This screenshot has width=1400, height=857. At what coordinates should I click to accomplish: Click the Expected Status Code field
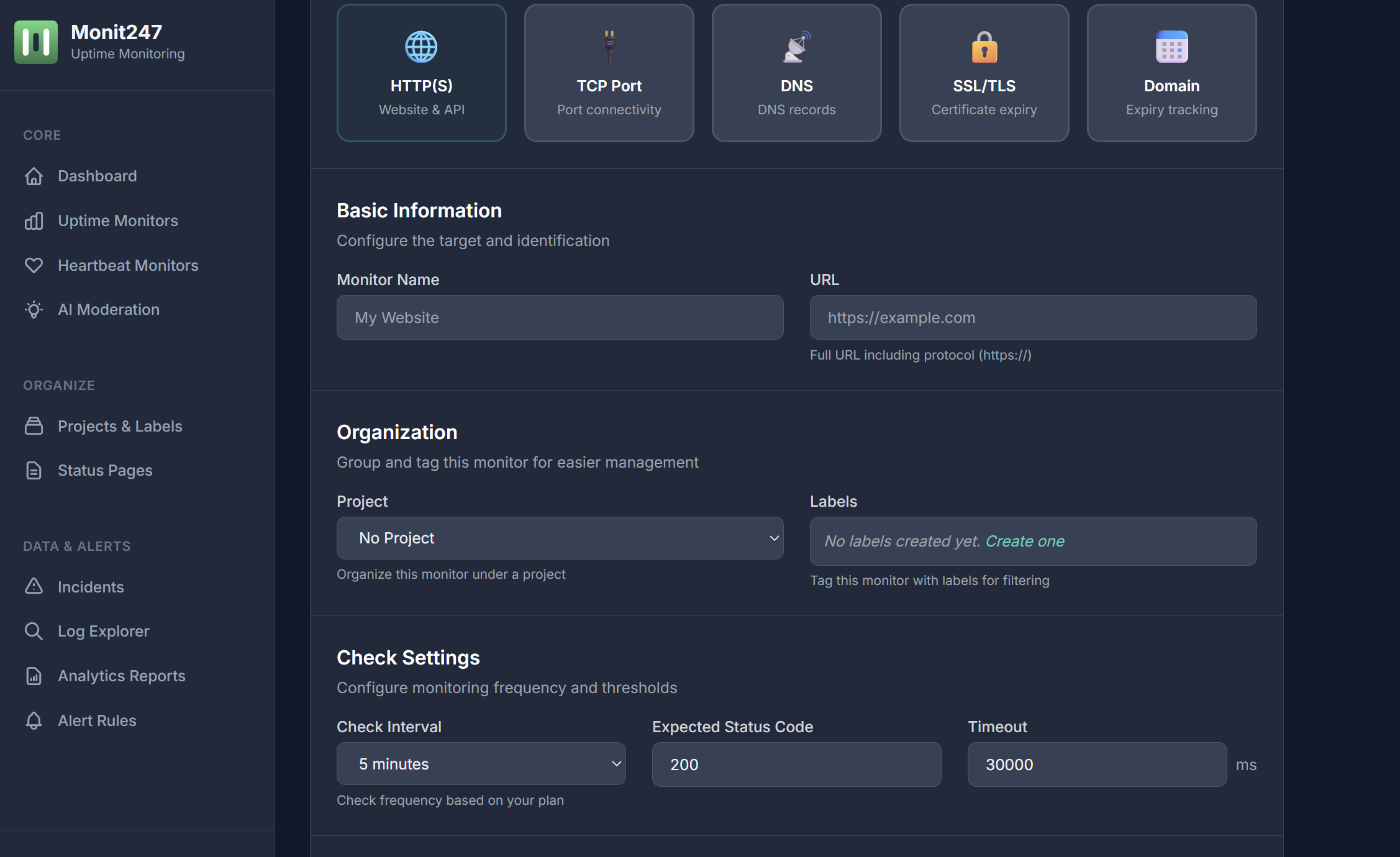coord(796,764)
